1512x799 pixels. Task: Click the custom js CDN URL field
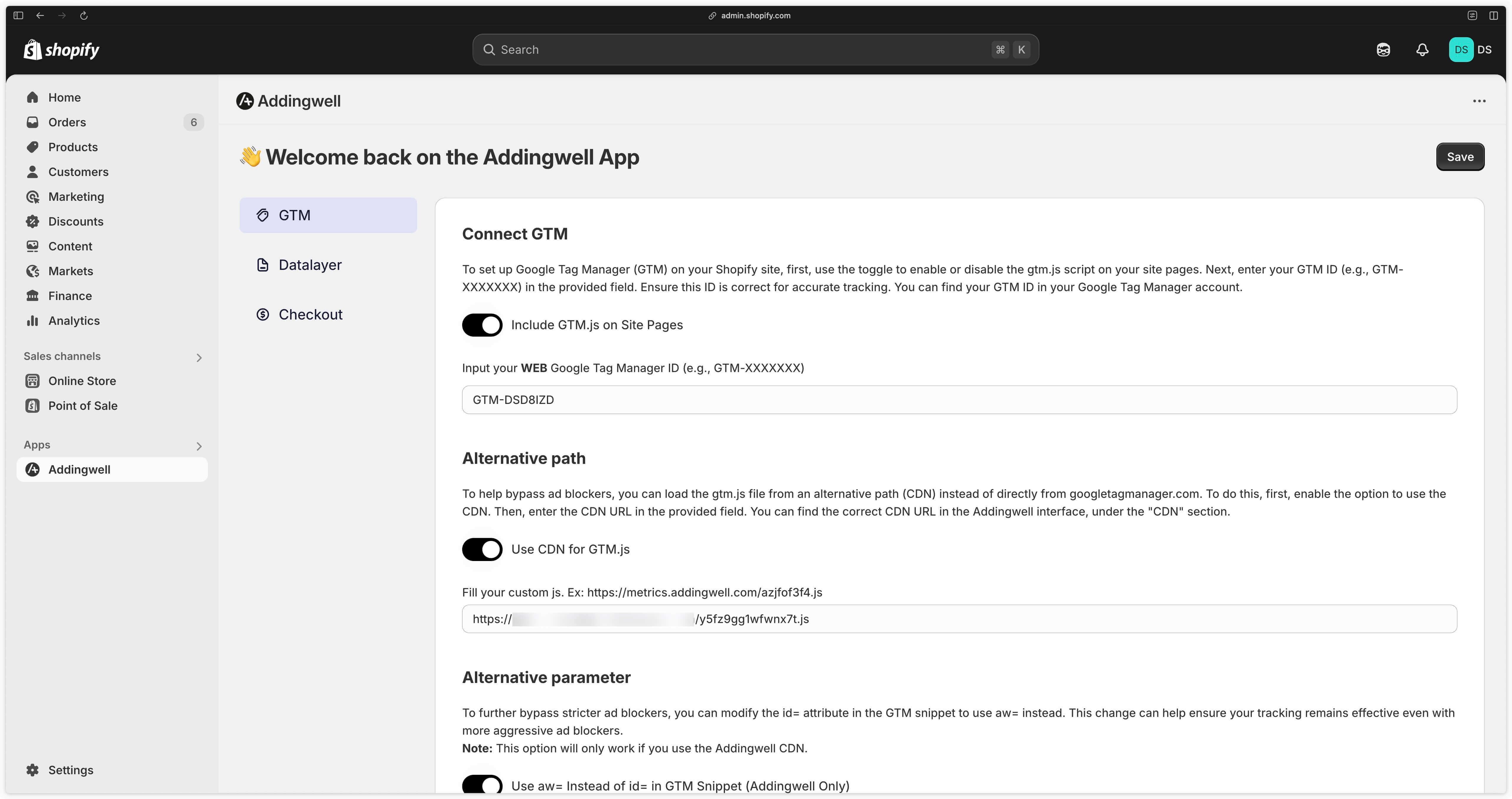point(959,619)
